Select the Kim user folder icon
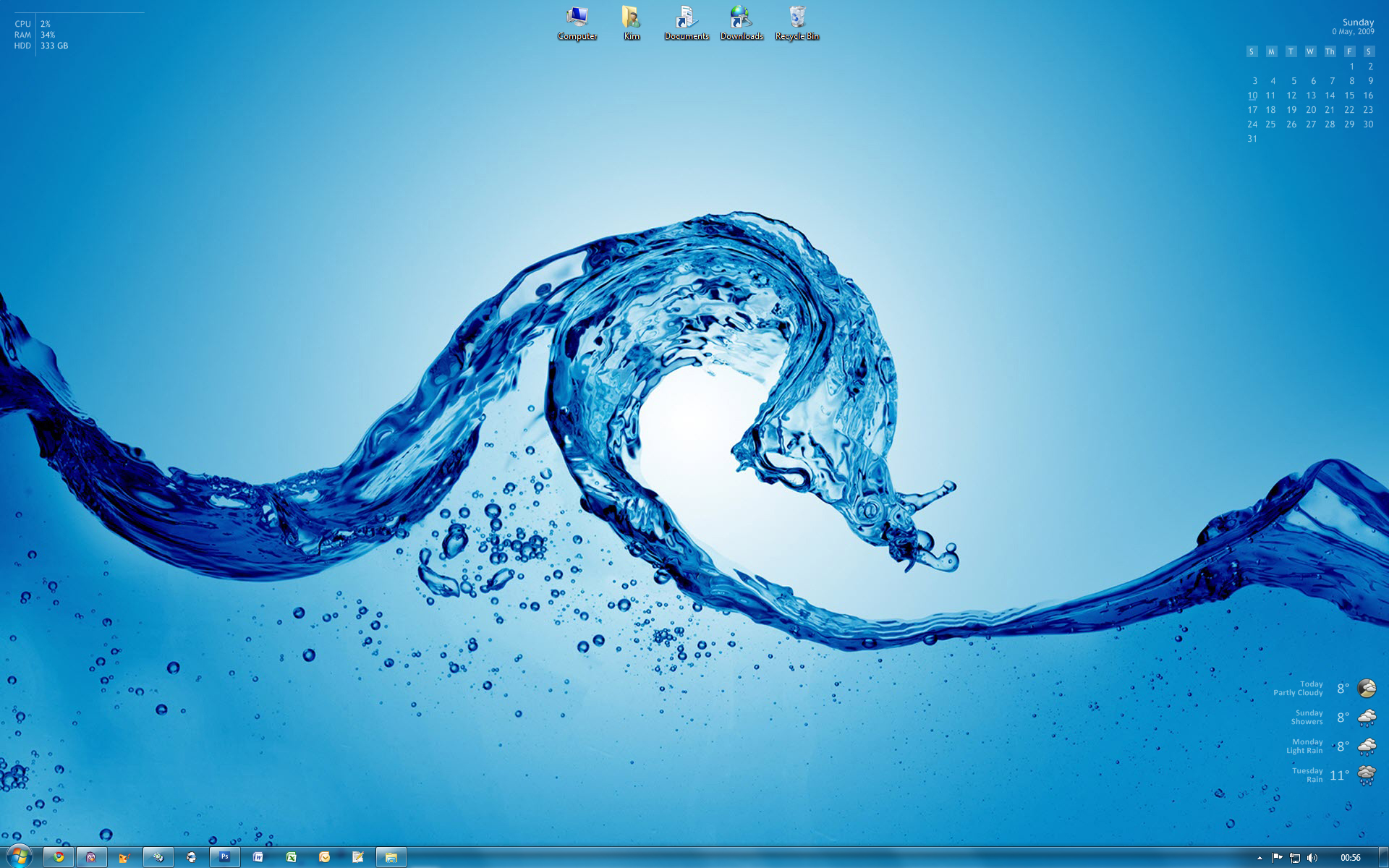Viewport: 1389px width, 868px height. point(632,23)
